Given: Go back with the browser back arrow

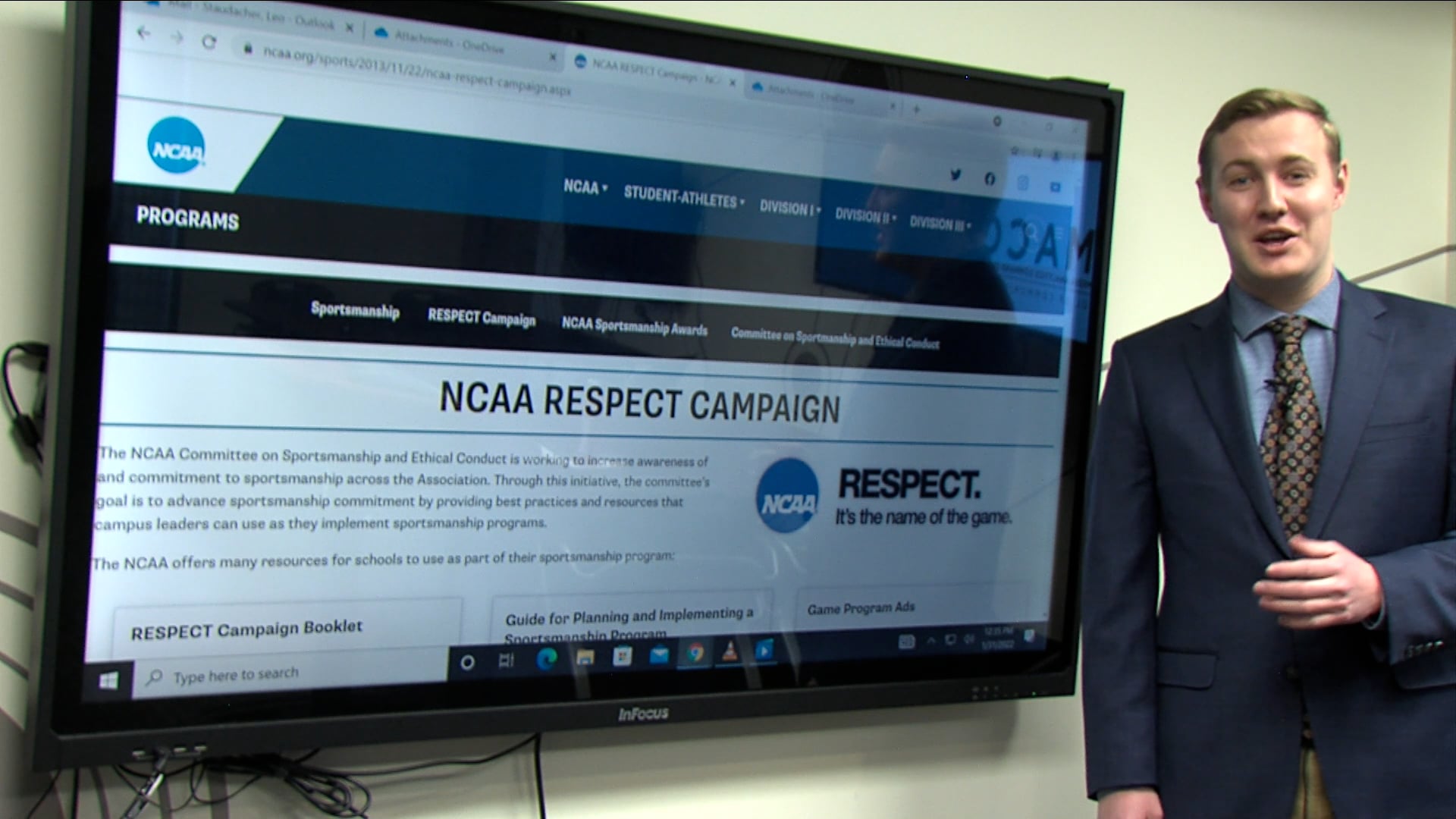Looking at the screenshot, I should pos(143,33).
